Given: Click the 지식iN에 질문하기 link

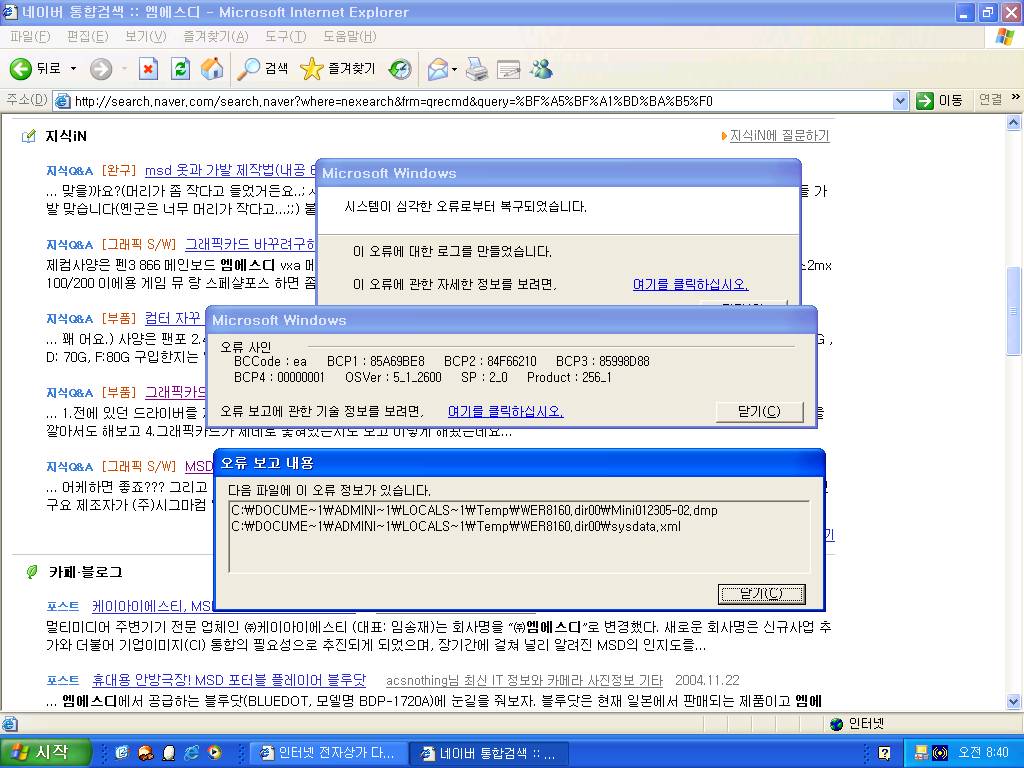Looking at the screenshot, I should pyautogui.click(x=779, y=136).
